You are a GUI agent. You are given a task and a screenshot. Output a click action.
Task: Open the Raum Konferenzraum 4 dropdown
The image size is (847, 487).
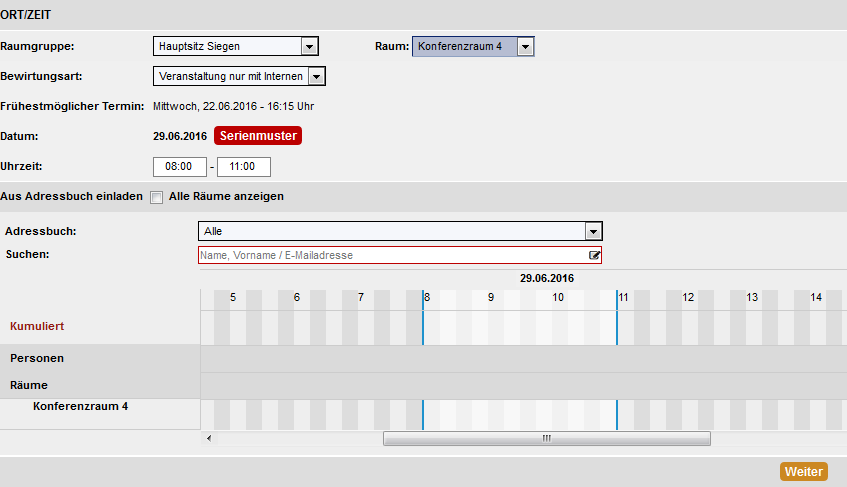(473, 46)
